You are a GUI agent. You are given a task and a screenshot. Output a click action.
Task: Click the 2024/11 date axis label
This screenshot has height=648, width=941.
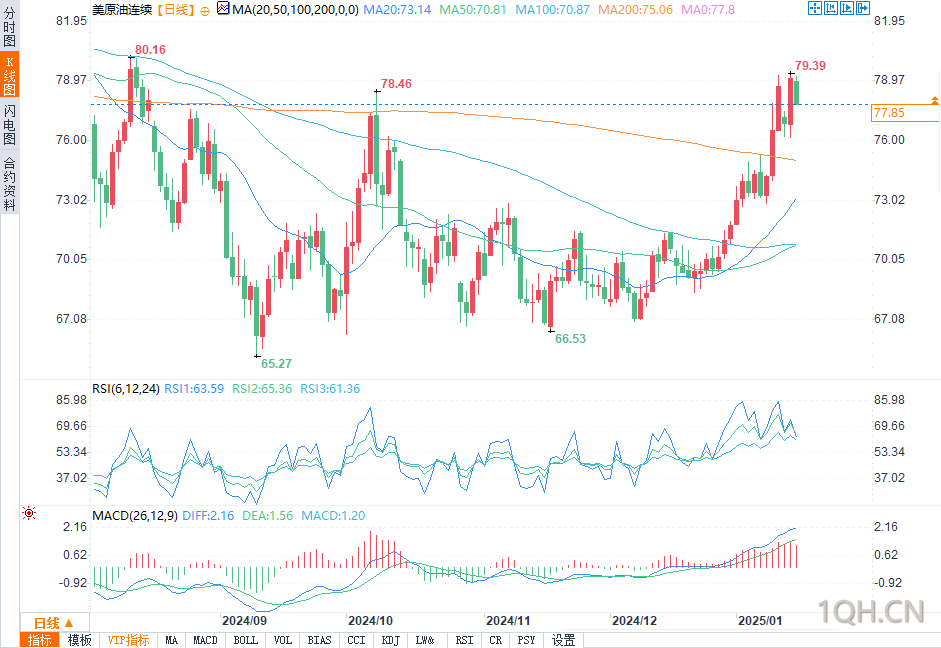[x=508, y=620]
